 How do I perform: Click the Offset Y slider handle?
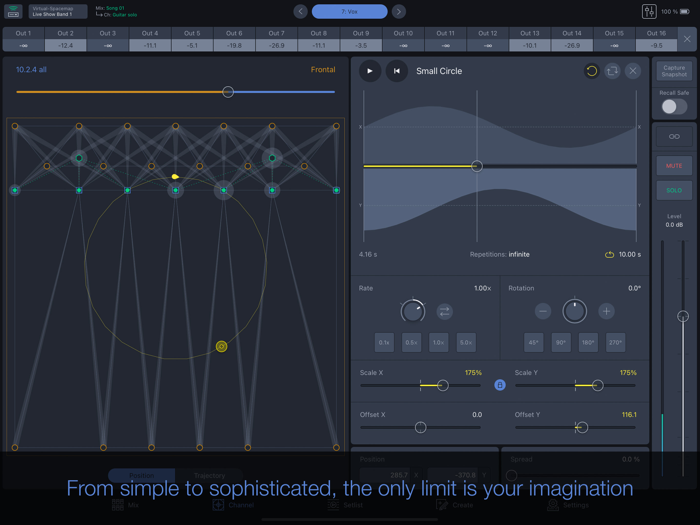pos(582,427)
